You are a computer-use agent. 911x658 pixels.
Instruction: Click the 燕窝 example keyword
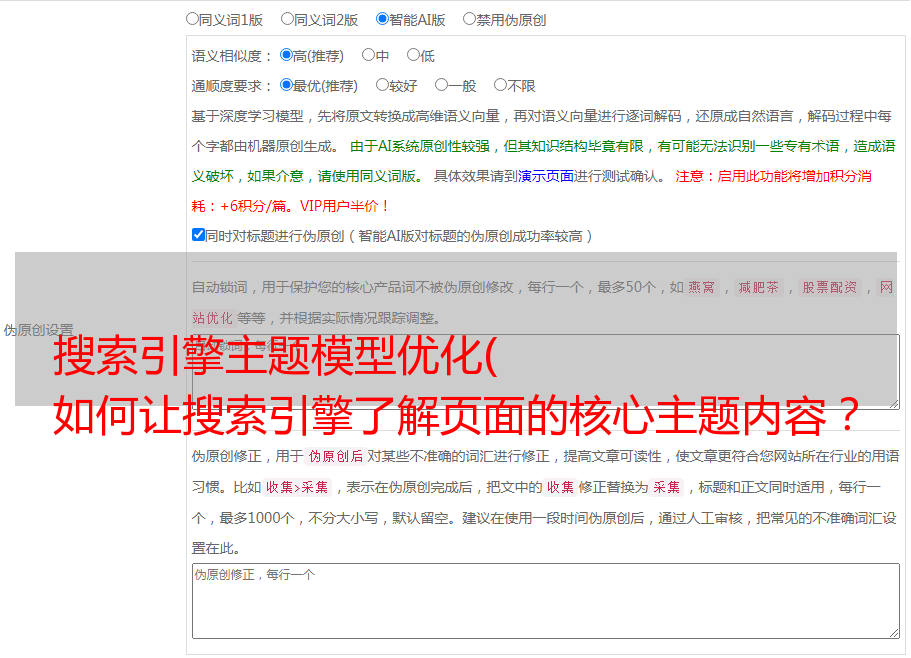click(x=701, y=287)
